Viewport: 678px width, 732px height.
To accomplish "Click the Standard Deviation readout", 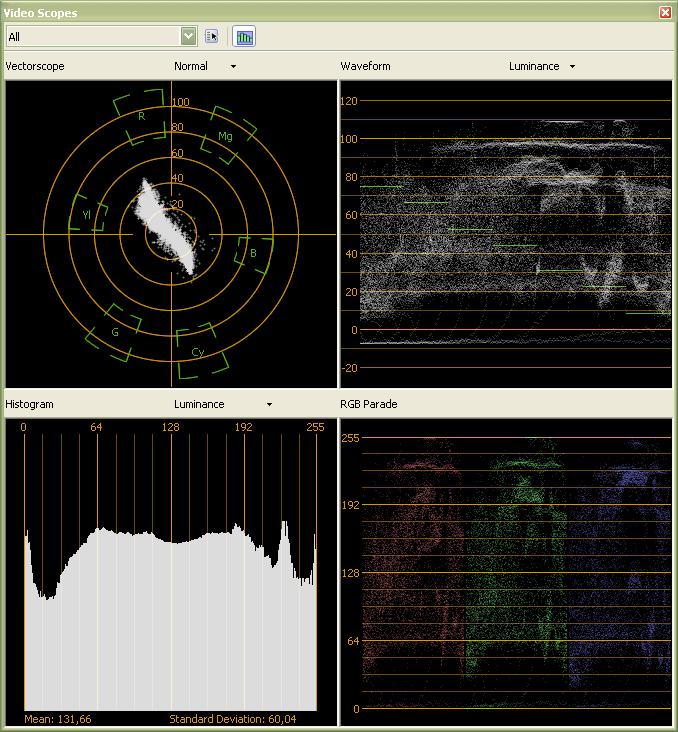I will click(x=232, y=719).
